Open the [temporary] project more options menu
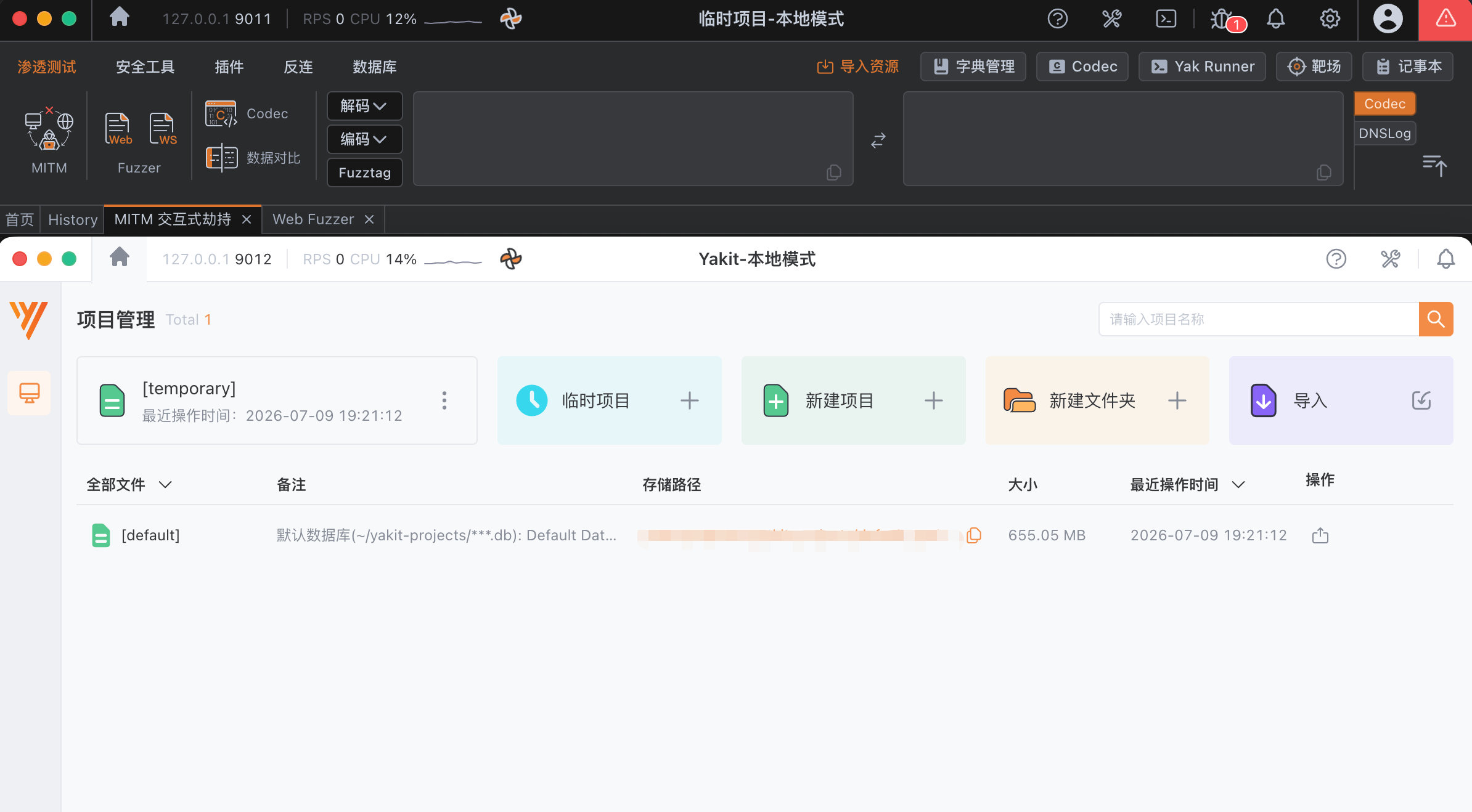Image resolution: width=1472 pixels, height=812 pixels. 444,400
